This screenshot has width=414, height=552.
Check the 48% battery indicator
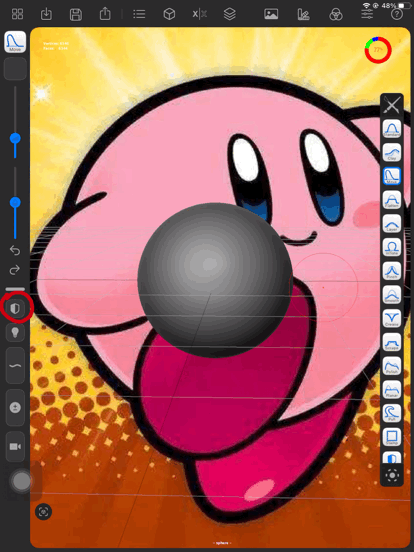tap(396, 6)
